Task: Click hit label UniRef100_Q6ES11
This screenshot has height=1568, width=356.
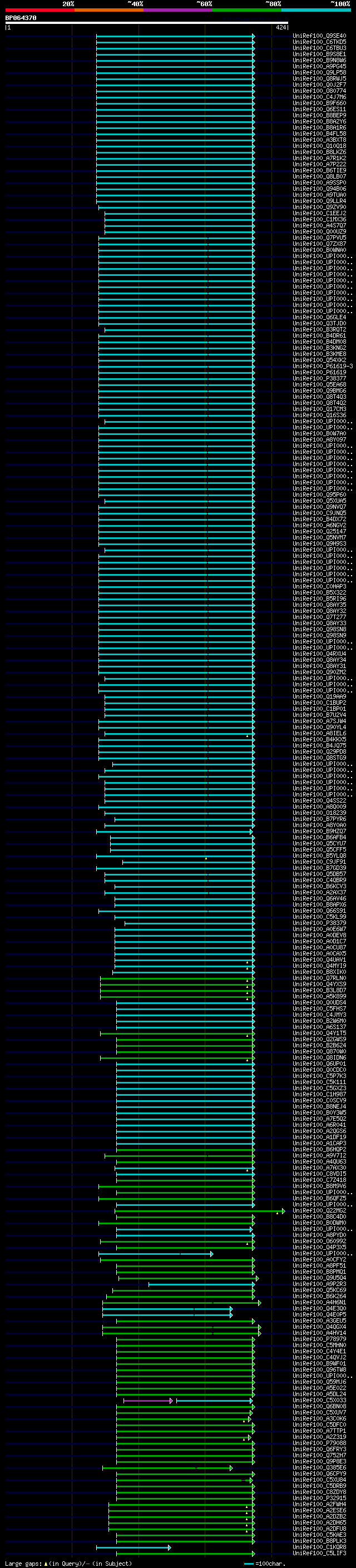Action: [x=319, y=109]
